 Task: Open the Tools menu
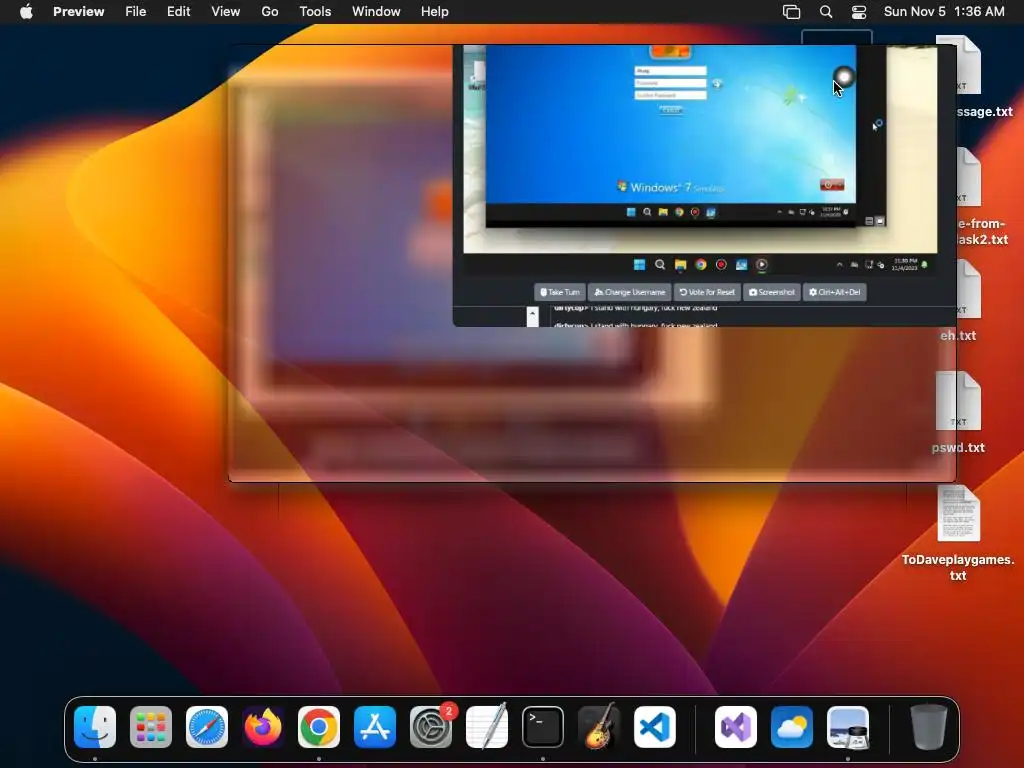click(315, 12)
